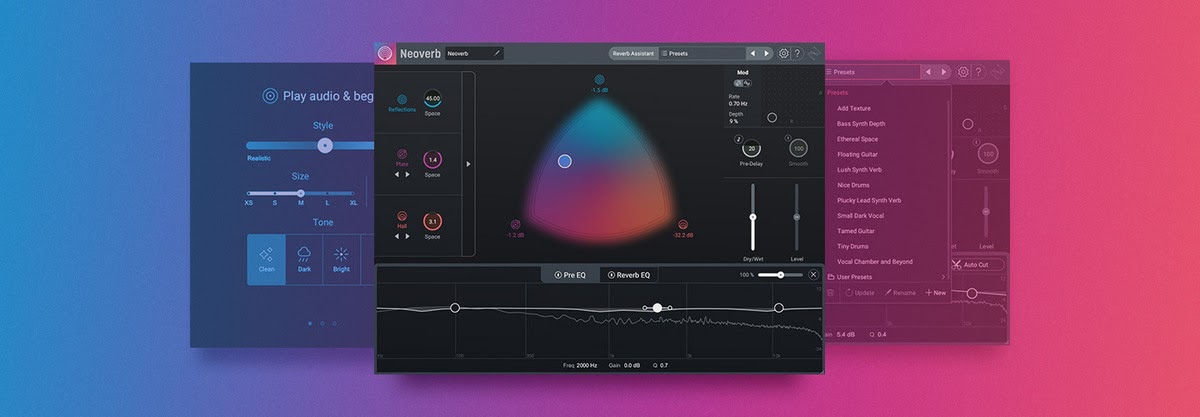1200x417 pixels.
Task: Expand the User Presets folder
Action: 944,277
